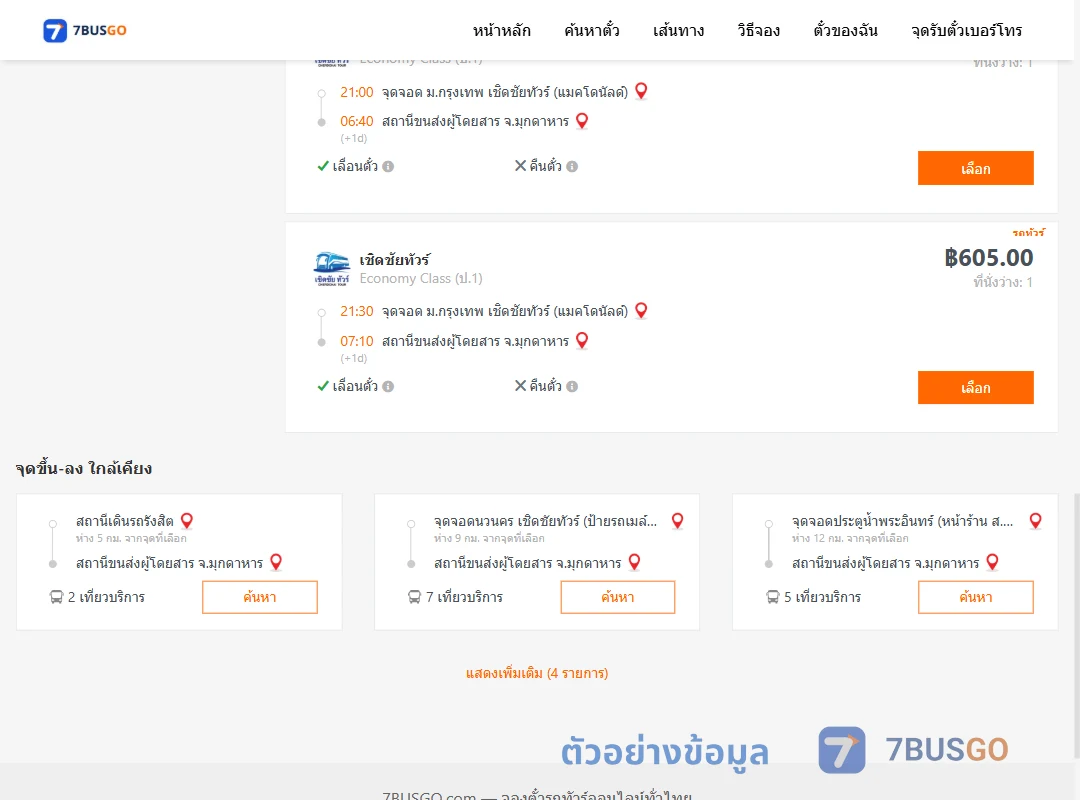The width and height of the screenshot is (1080, 800).
Task: Click info icon beside คืนตั๋ว on 21:30 trip
Action: (572, 387)
